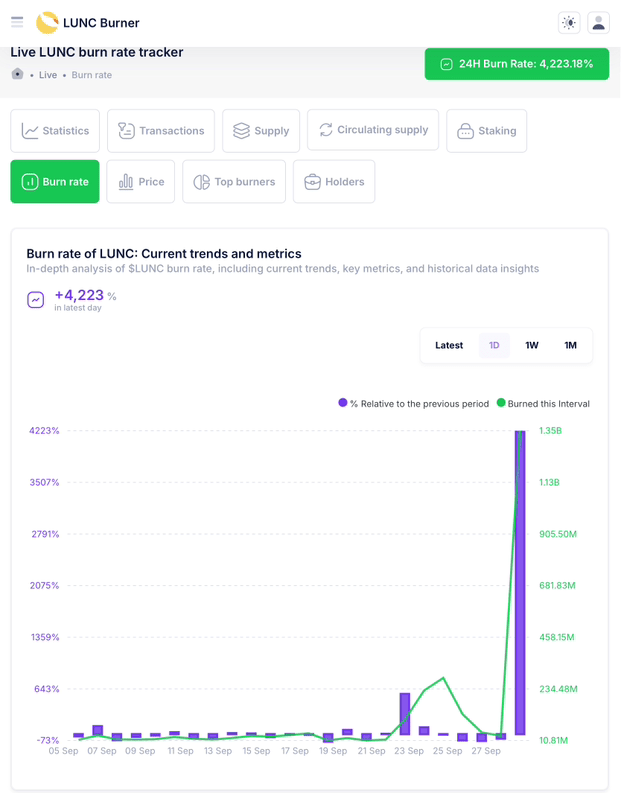Click the 24H Burn Rate green button
Screen dimensions: 621x793
click(x=517, y=64)
